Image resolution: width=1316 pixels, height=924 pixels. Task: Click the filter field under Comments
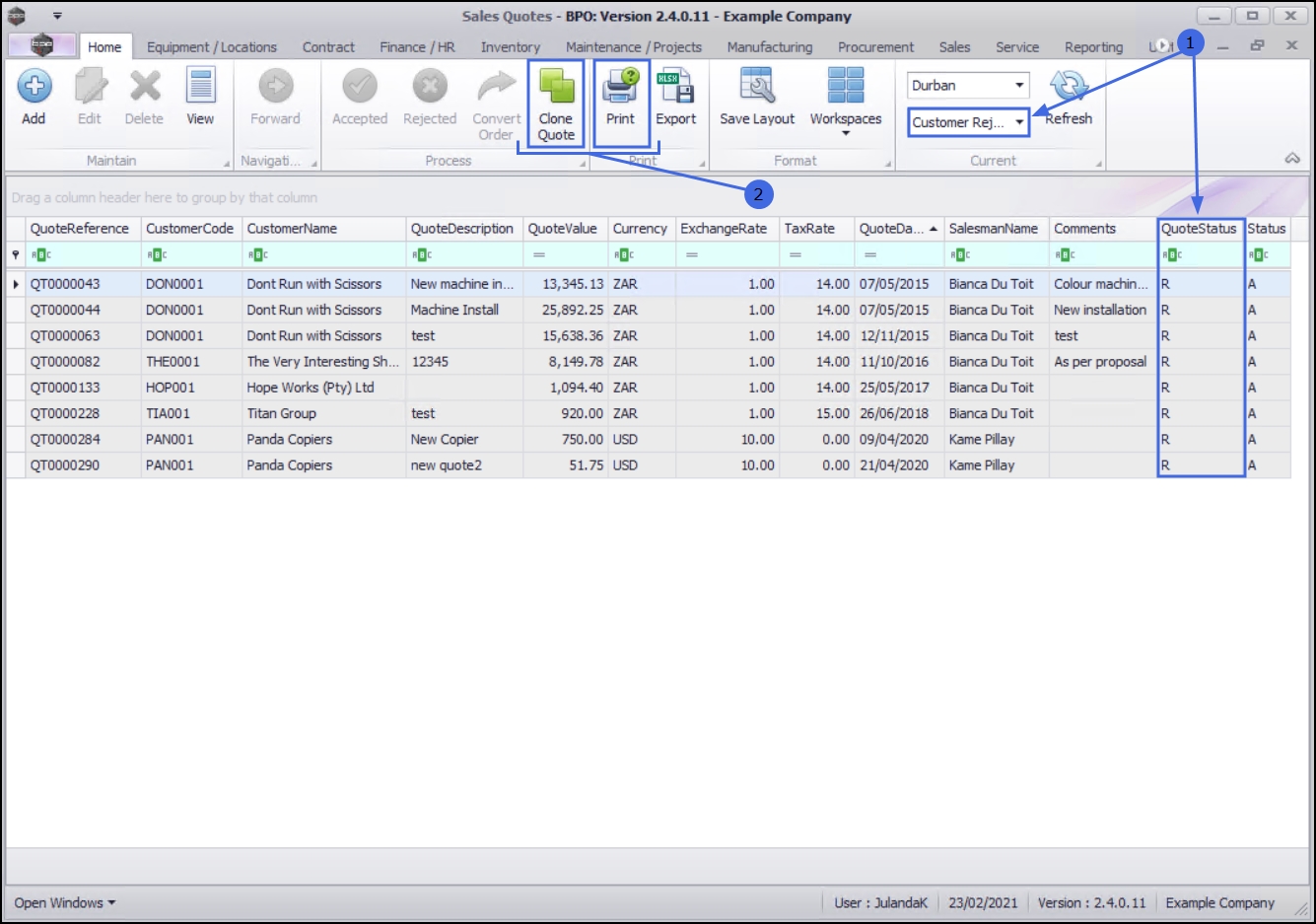click(1103, 254)
